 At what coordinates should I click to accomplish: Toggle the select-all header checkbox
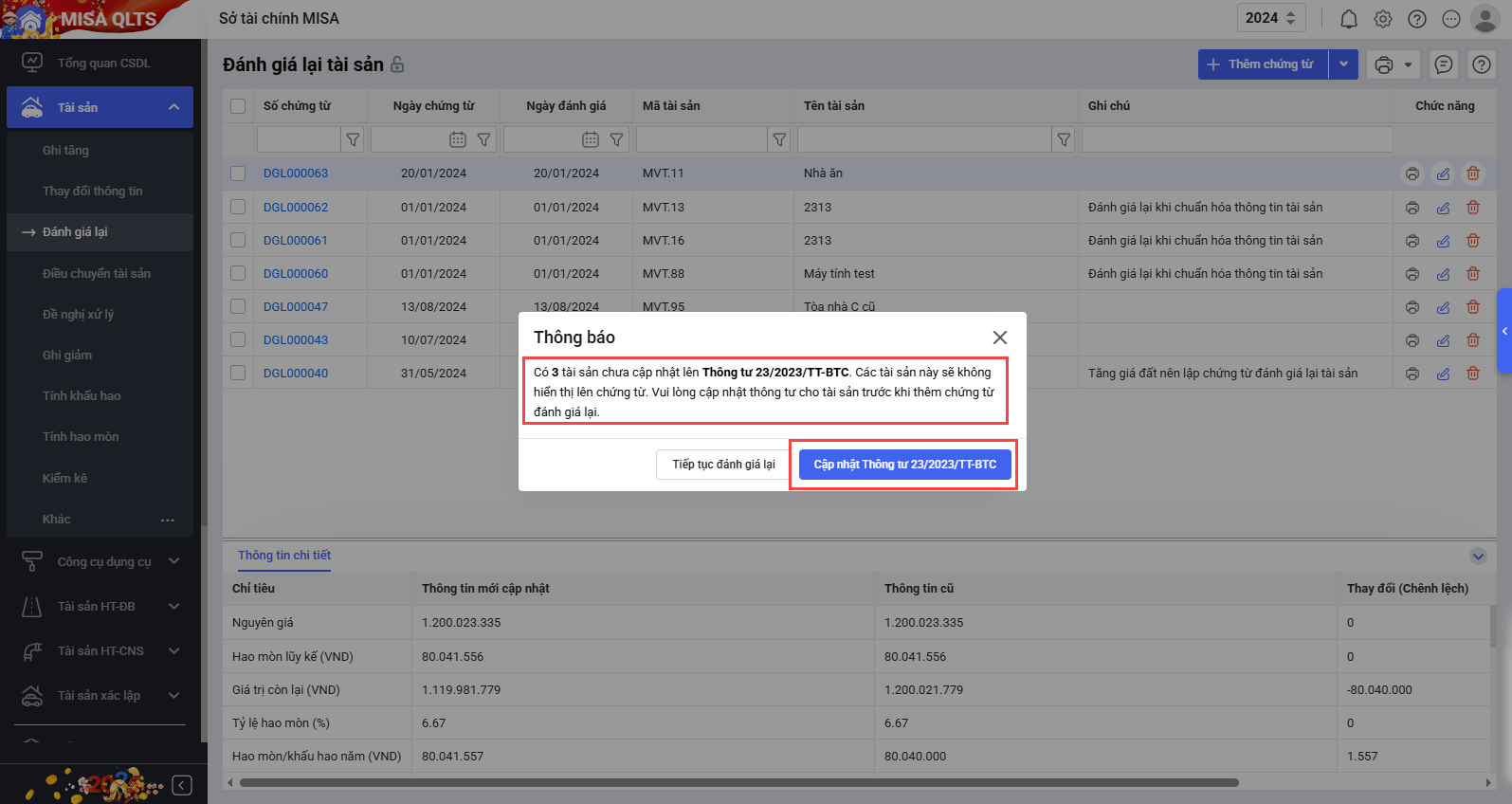click(238, 106)
